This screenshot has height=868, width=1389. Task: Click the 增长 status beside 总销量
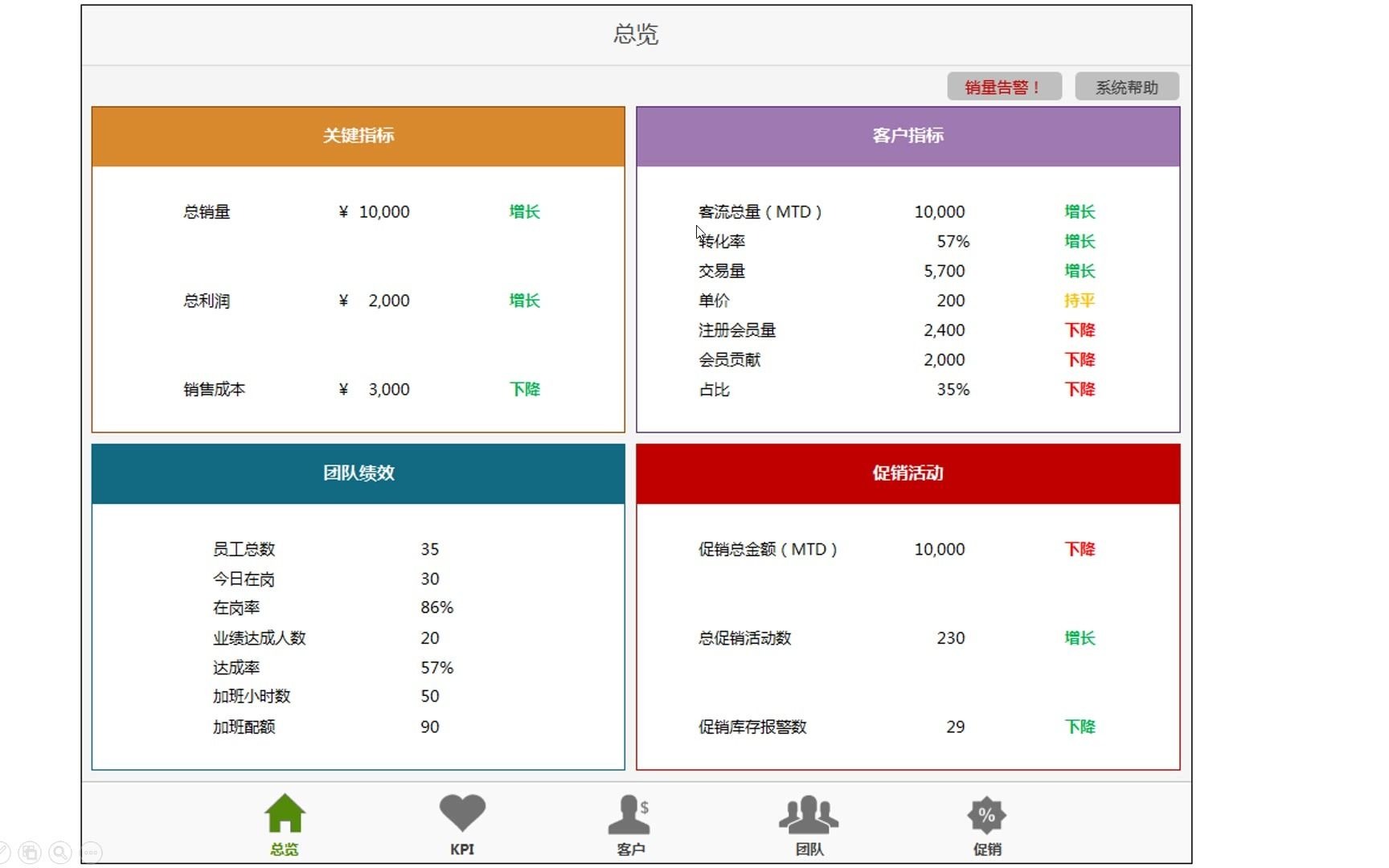[x=525, y=212]
